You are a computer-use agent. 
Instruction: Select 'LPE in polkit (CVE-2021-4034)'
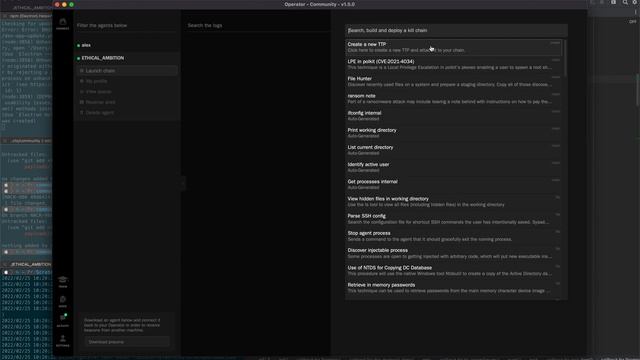[x=454, y=64]
